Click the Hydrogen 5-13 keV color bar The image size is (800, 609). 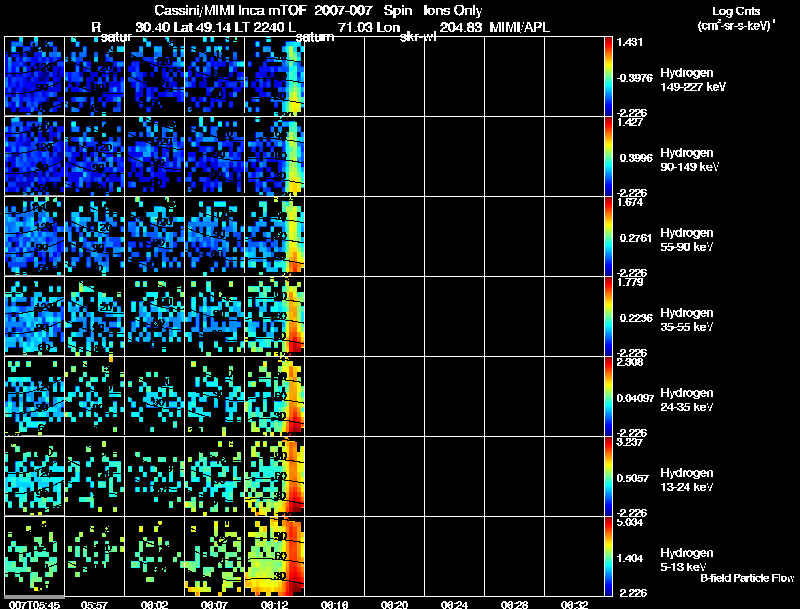[x=610, y=557]
